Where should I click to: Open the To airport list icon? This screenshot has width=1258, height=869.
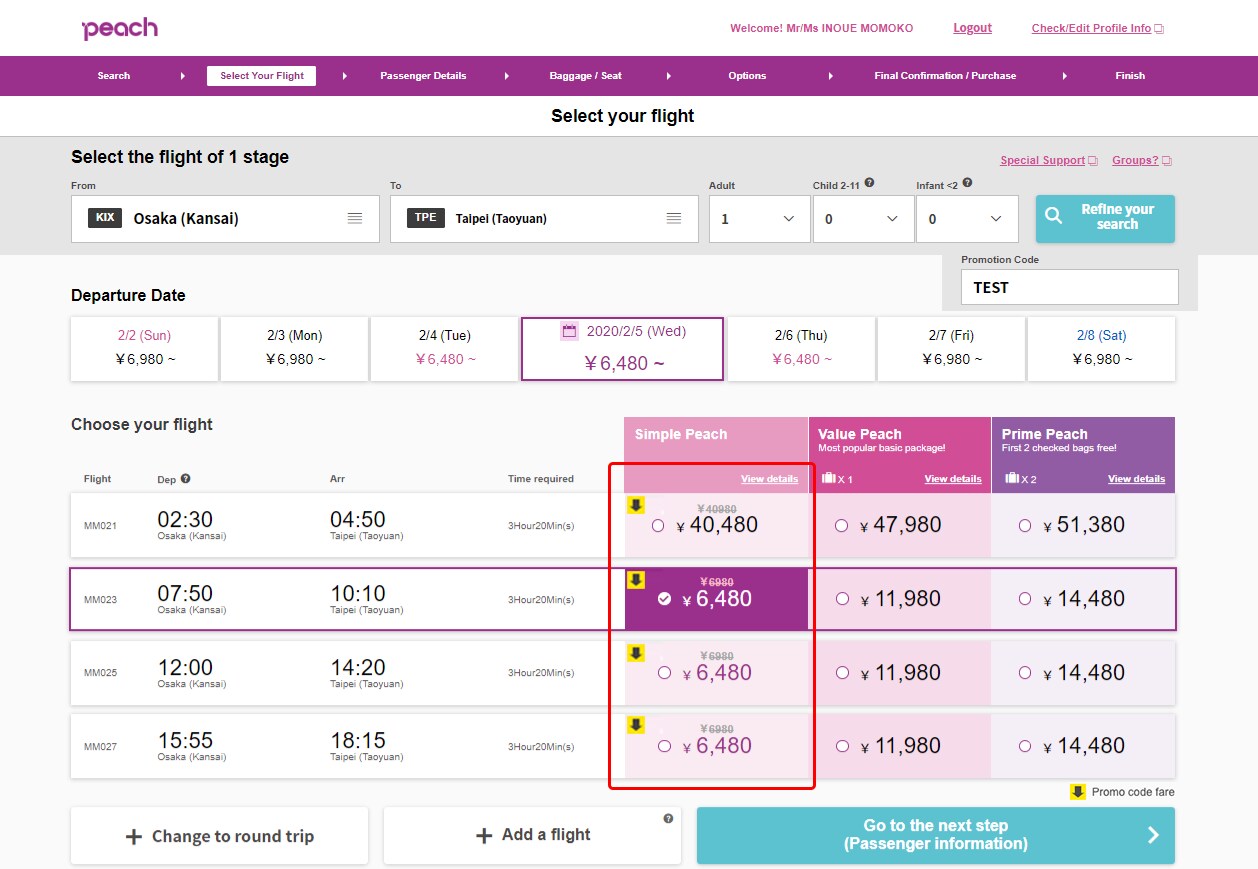pyautogui.click(x=674, y=218)
